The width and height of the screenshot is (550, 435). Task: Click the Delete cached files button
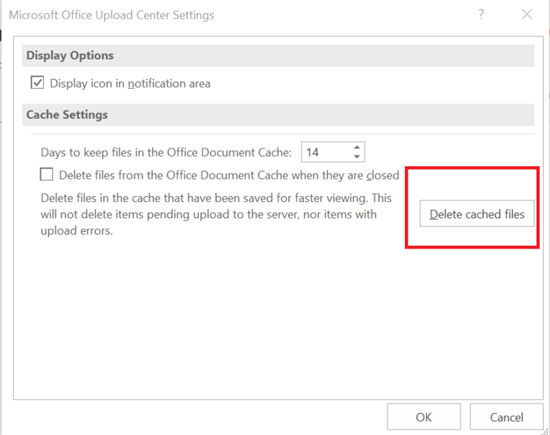(x=477, y=214)
